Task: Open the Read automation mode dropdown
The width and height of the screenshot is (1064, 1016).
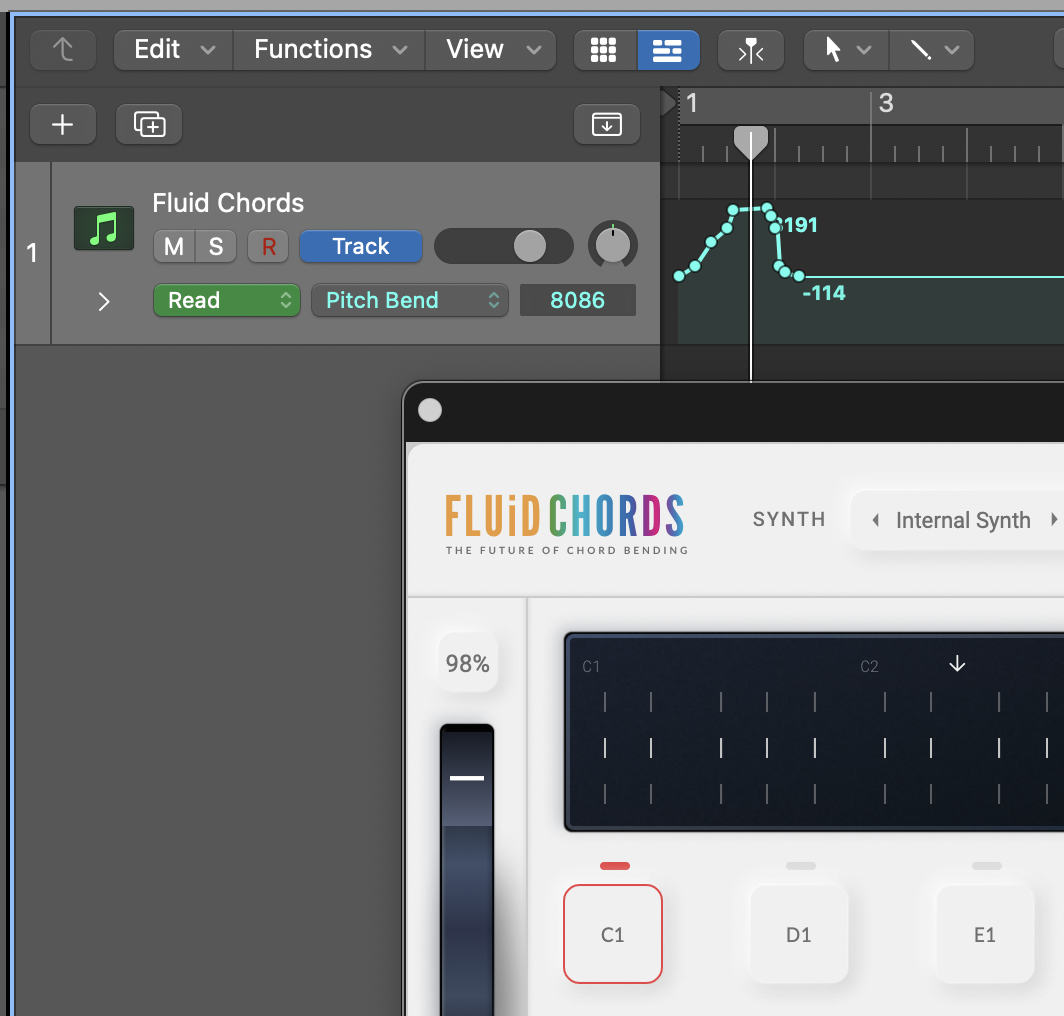Action: [x=227, y=300]
